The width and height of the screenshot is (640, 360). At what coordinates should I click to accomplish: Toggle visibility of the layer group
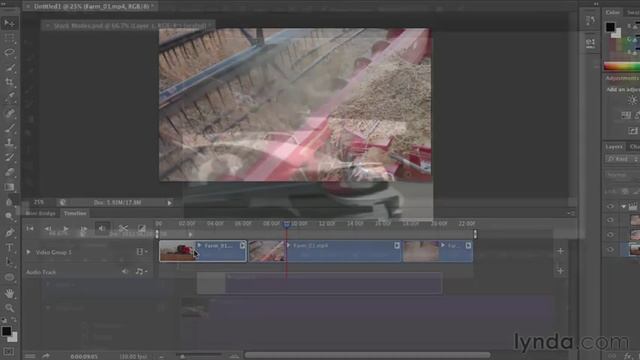coord(611,207)
